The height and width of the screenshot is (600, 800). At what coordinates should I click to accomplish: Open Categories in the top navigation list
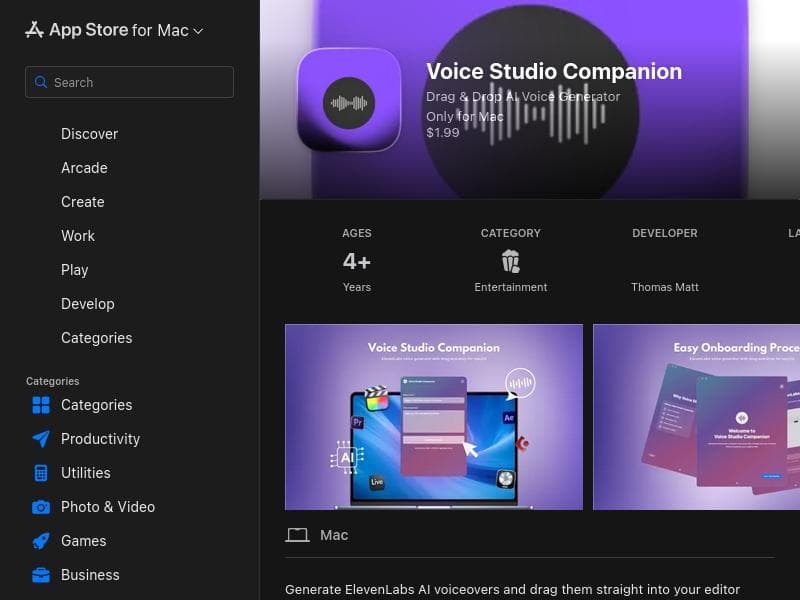pos(96,338)
